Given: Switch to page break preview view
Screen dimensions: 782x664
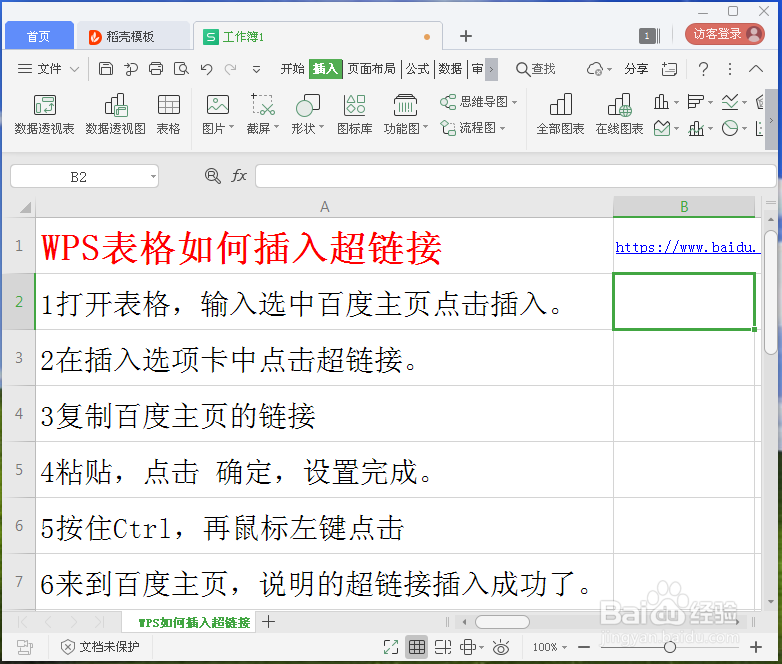Looking at the screenshot, I should pyautogui.click(x=442, y=647).
